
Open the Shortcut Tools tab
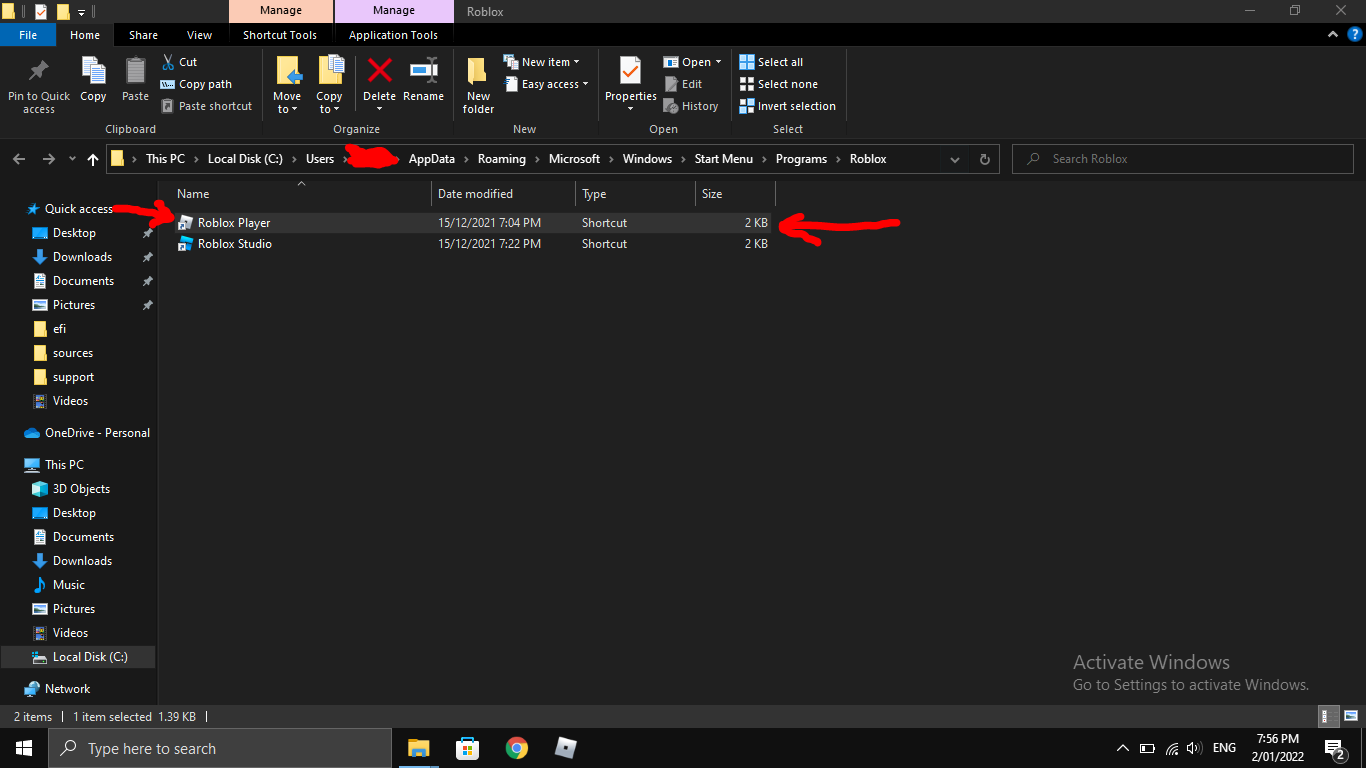[280, 35]
